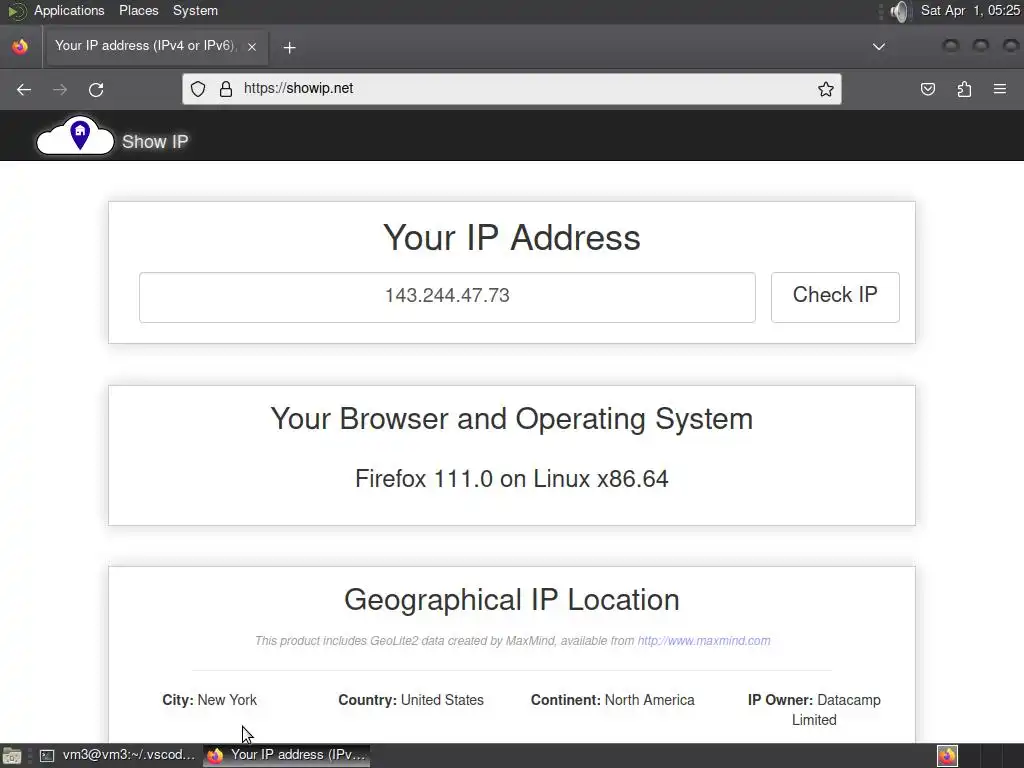The image size is (1024, 768).
Task: Bookmark this page with the star
Action: click(825, 89)
